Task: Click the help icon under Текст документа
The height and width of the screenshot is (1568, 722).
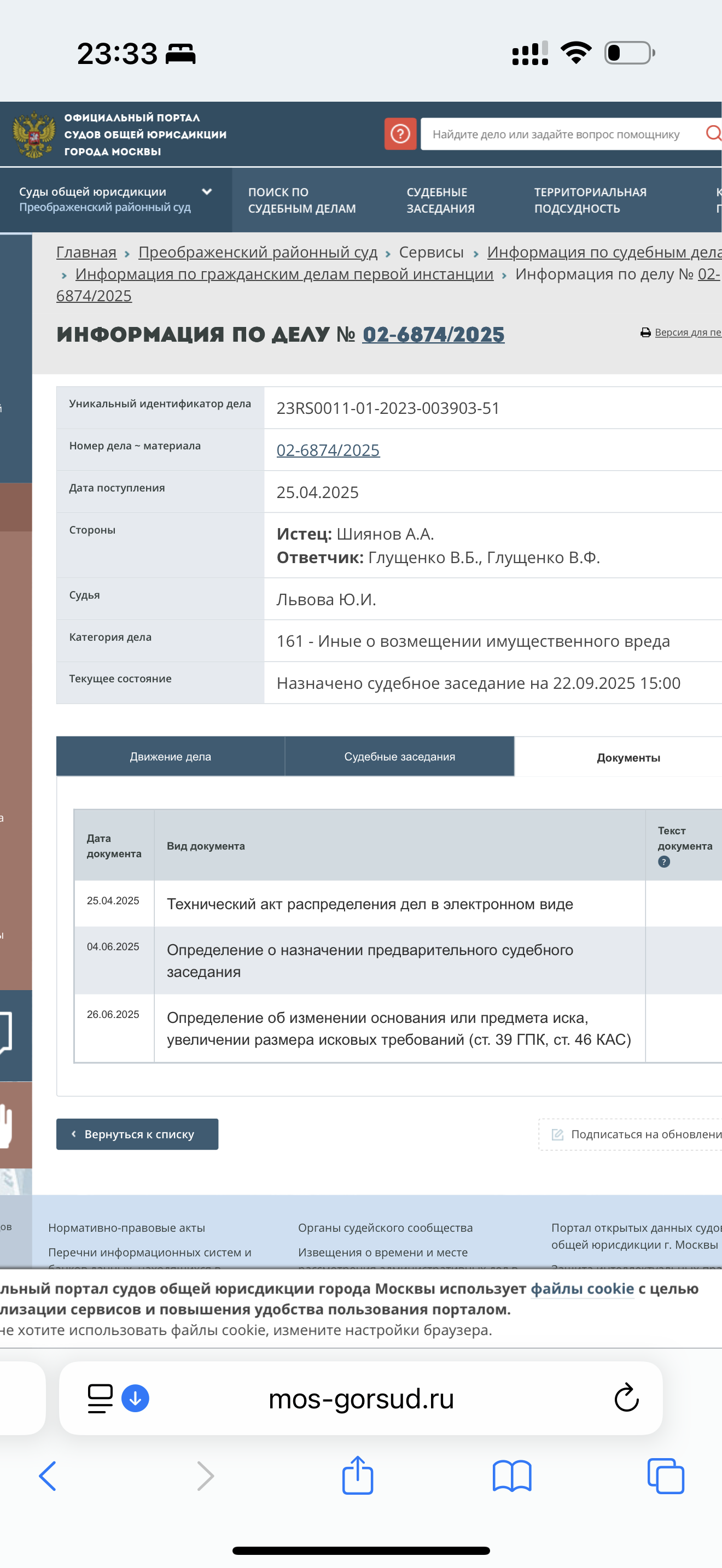Action: point(663,862)
